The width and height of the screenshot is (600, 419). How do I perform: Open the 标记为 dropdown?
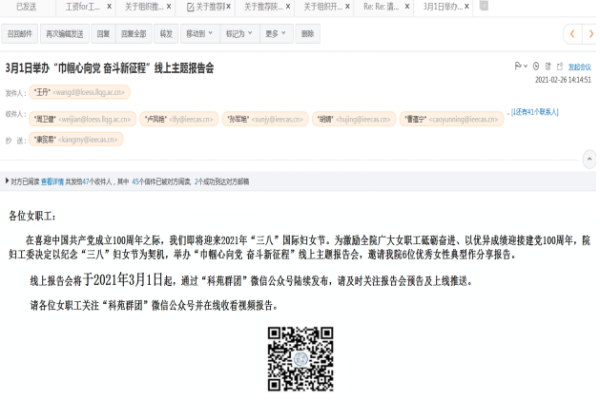point(238,33)
